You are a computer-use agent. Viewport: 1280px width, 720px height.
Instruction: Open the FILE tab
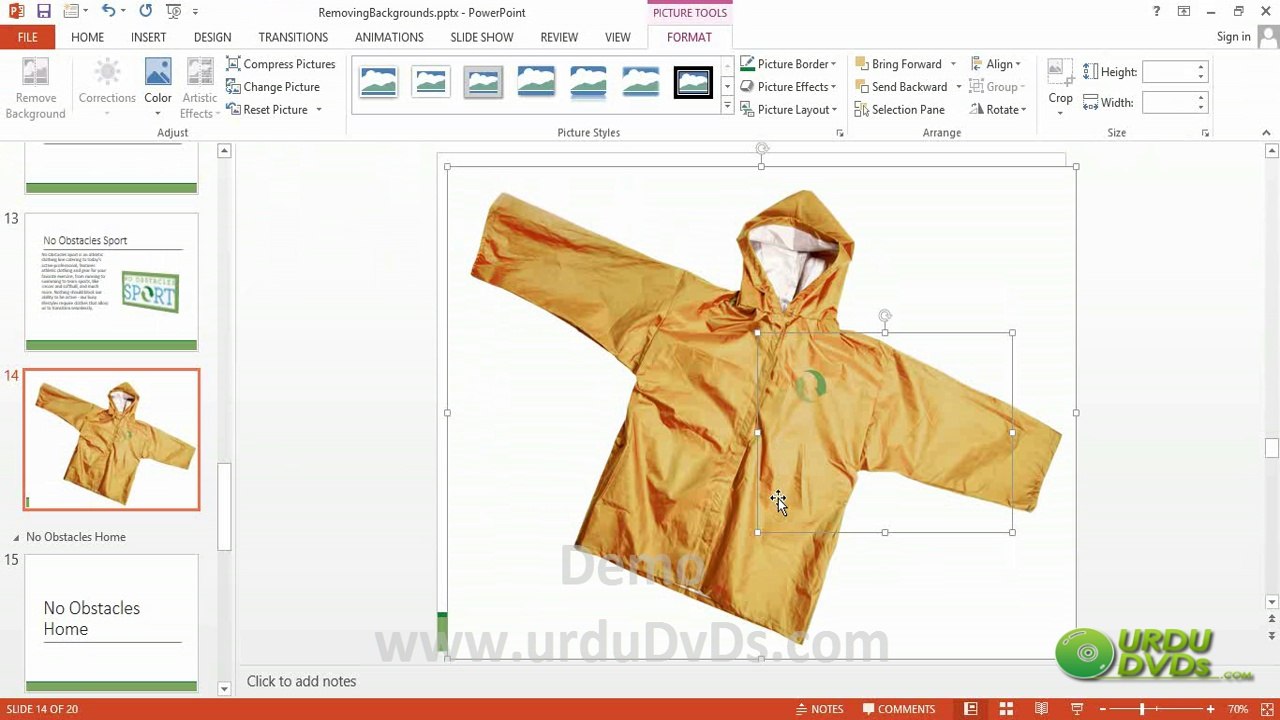[x=28, y=37]
